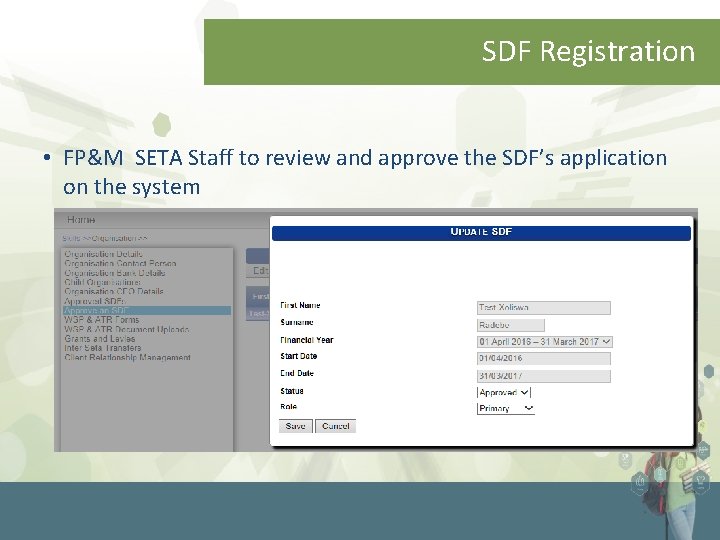Select Child Organisations menu entry
Image resolution: width=720 pixels, height=540 pixels.
click(102, 282)
